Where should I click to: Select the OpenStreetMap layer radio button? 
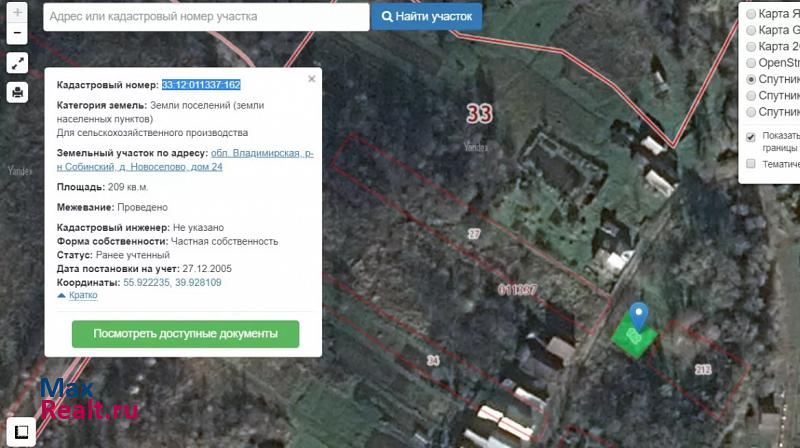751,63
